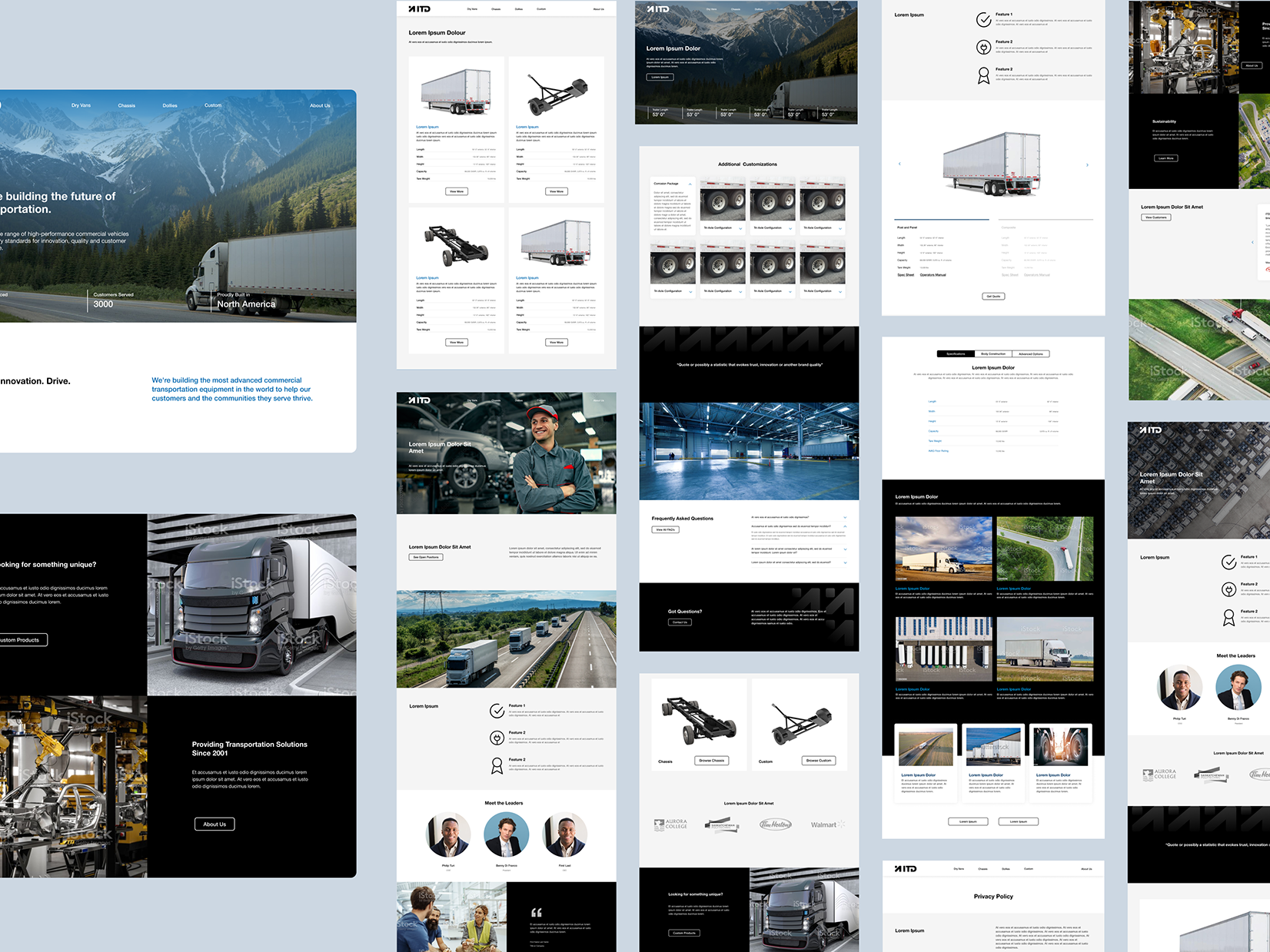Click the 'Privacy Policy' page heading
Screen dimensions: 1270x952
click(x=993, y=897)
